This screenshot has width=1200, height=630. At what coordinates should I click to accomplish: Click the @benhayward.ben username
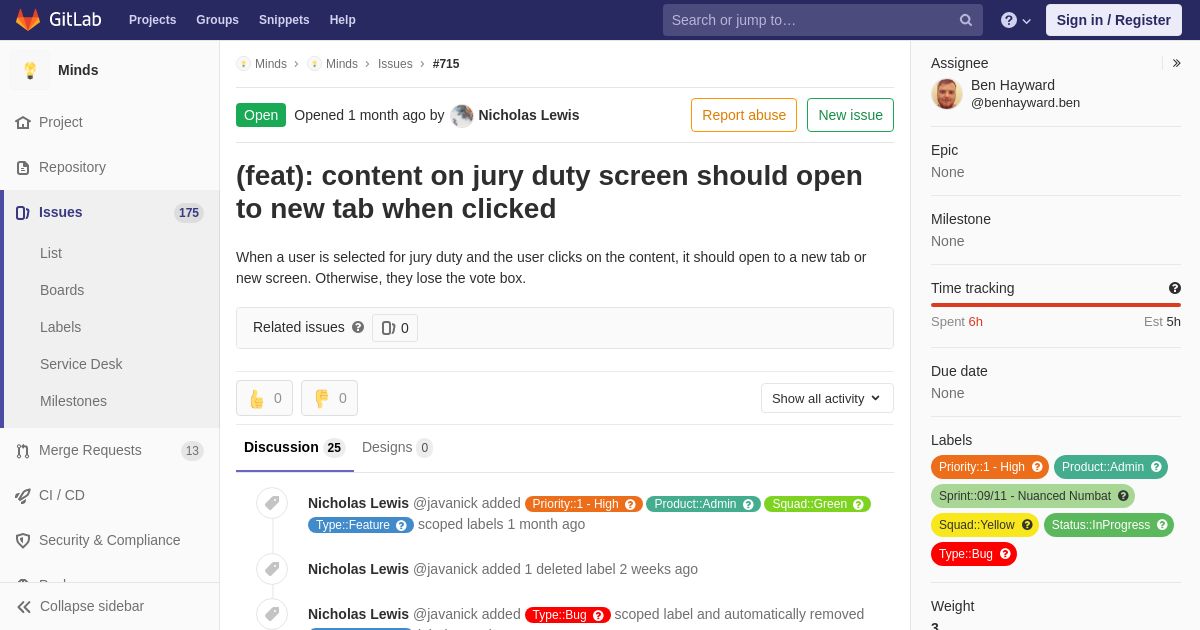pos(1025,103)
